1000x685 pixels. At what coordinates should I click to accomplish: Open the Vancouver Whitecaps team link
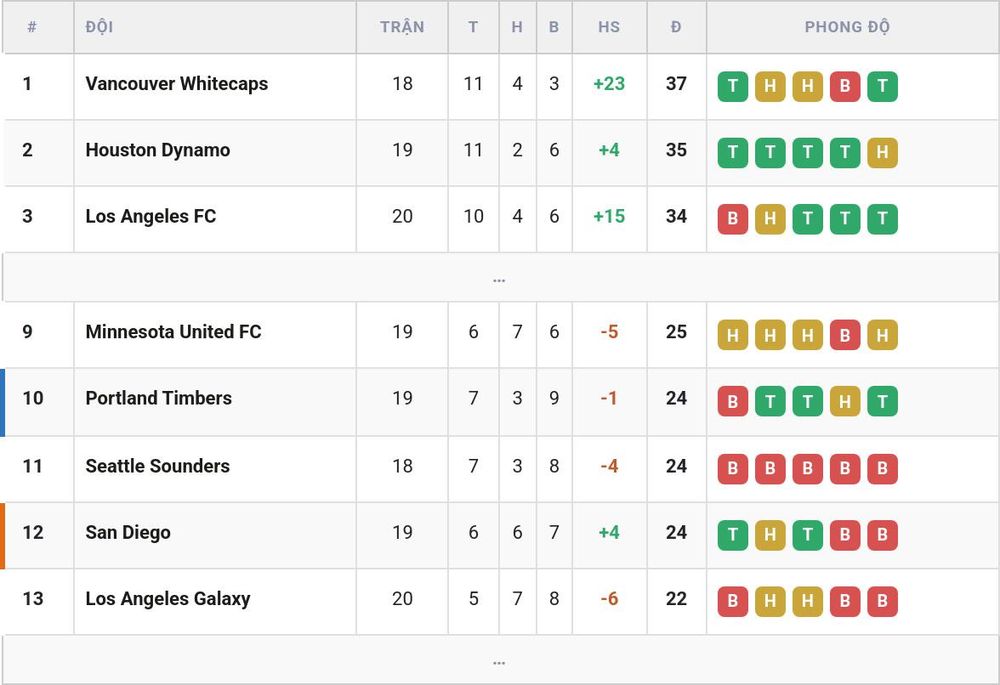point(177,84)
